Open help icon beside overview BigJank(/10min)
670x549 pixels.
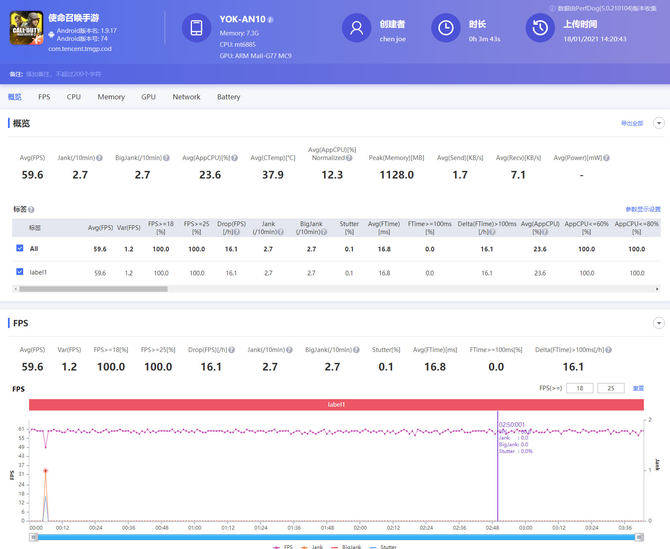click(x=166, y=158)
